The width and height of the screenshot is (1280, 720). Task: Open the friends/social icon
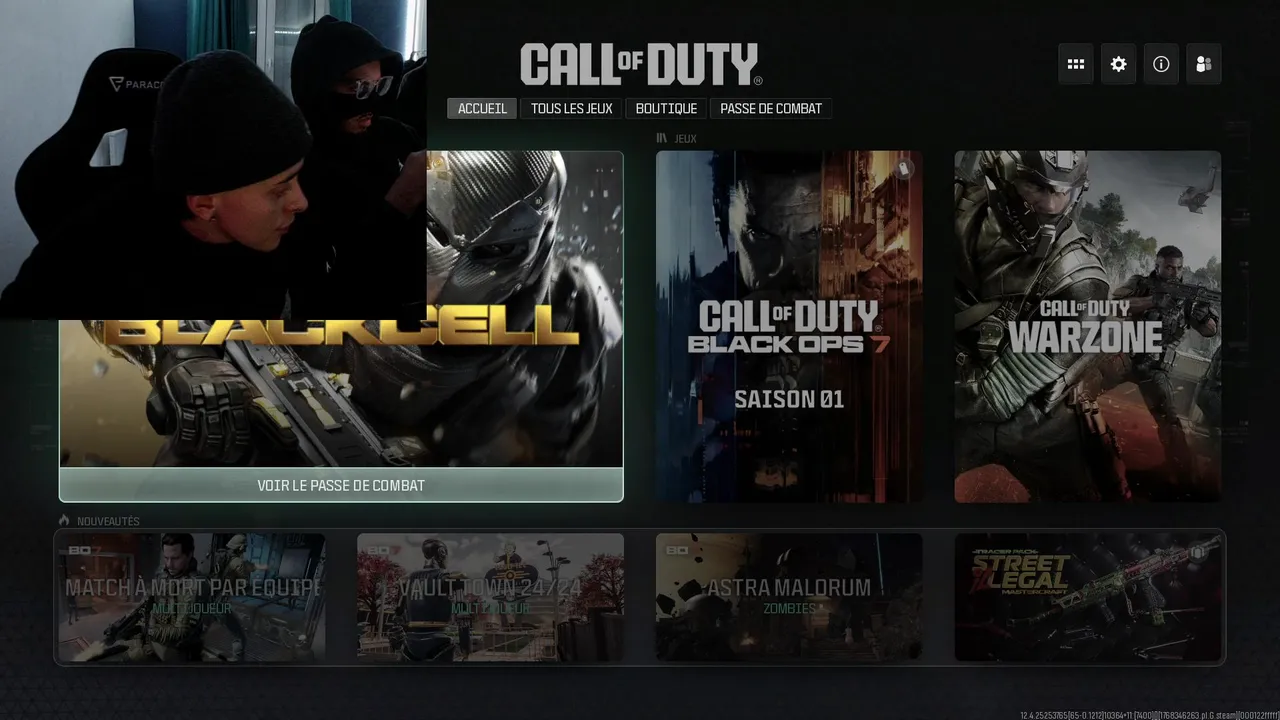(x=1203, y=64)
